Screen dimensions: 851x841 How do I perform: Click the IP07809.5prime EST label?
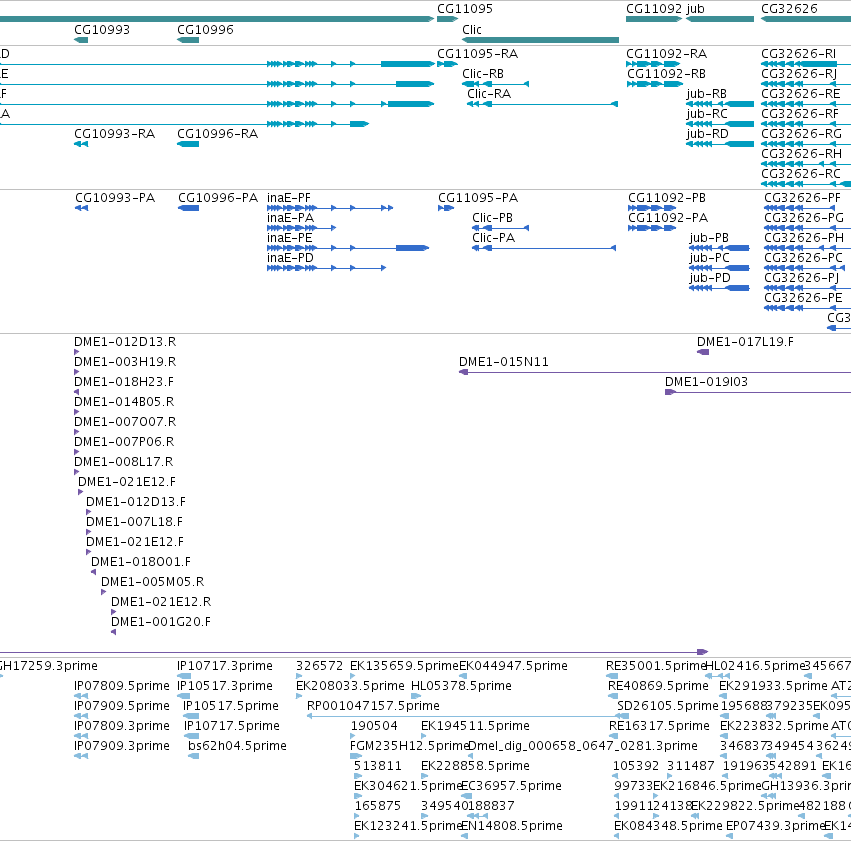pyautogui.click(x=122, y=686)
